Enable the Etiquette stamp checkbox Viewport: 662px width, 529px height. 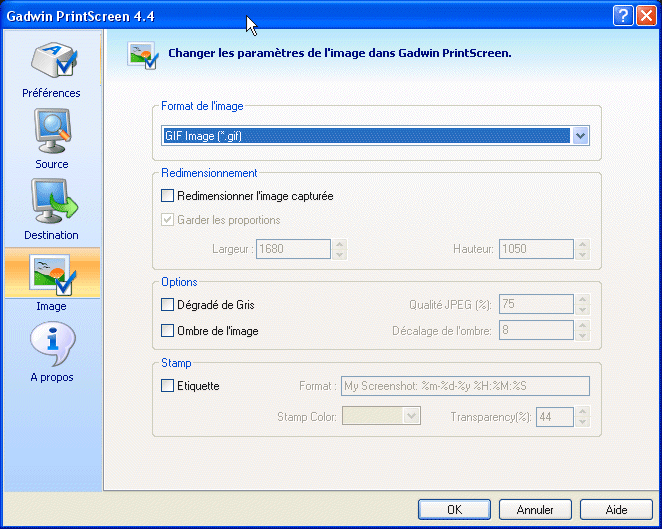[x=167, y=386]
